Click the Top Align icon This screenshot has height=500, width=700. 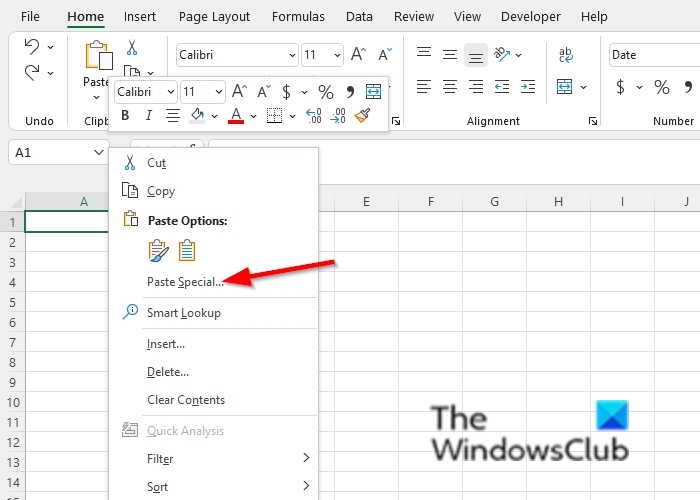(424, 54)
